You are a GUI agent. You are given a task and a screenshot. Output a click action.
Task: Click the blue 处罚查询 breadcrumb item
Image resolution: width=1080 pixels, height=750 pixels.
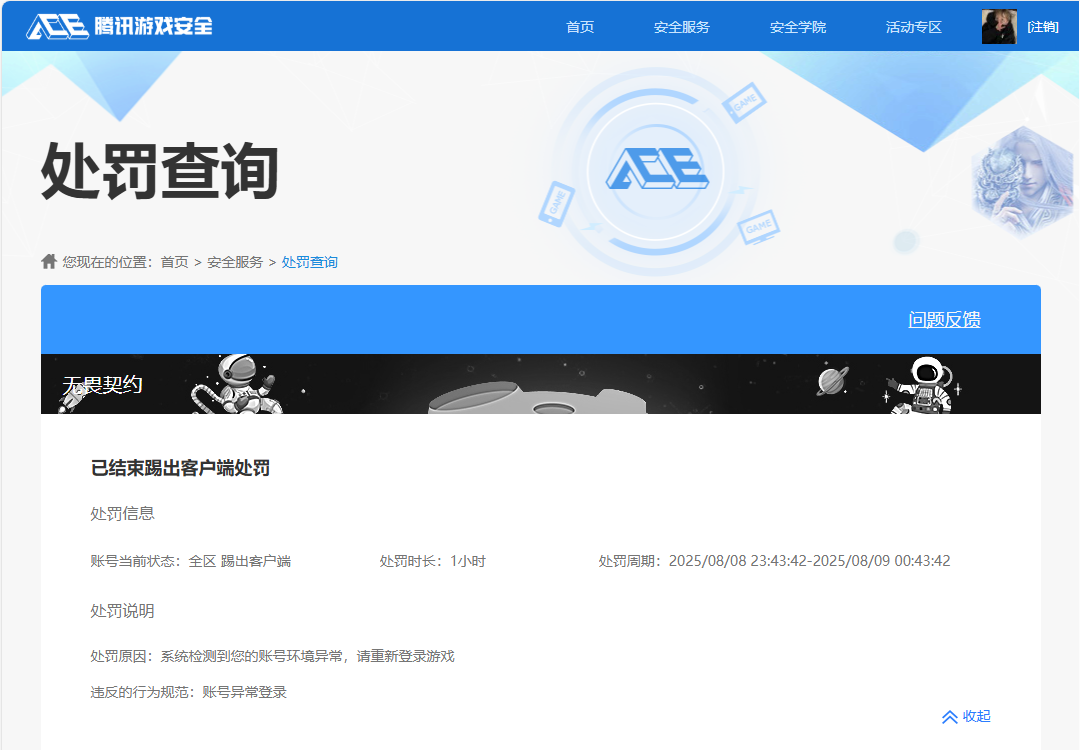(310, 262)
